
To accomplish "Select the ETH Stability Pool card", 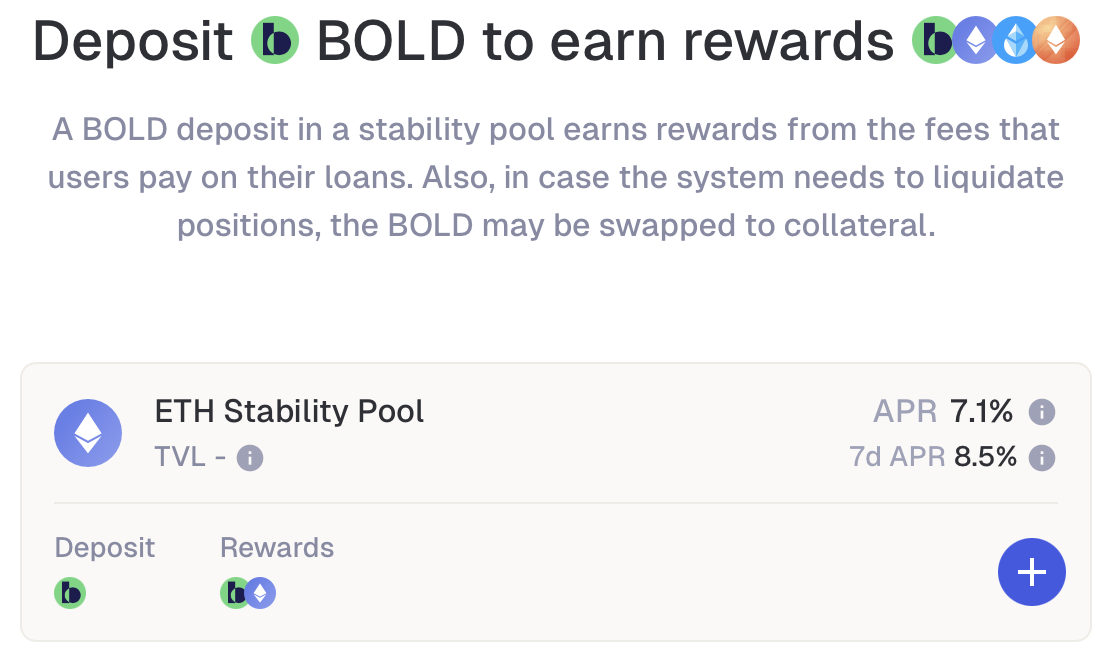I will 558,500.
